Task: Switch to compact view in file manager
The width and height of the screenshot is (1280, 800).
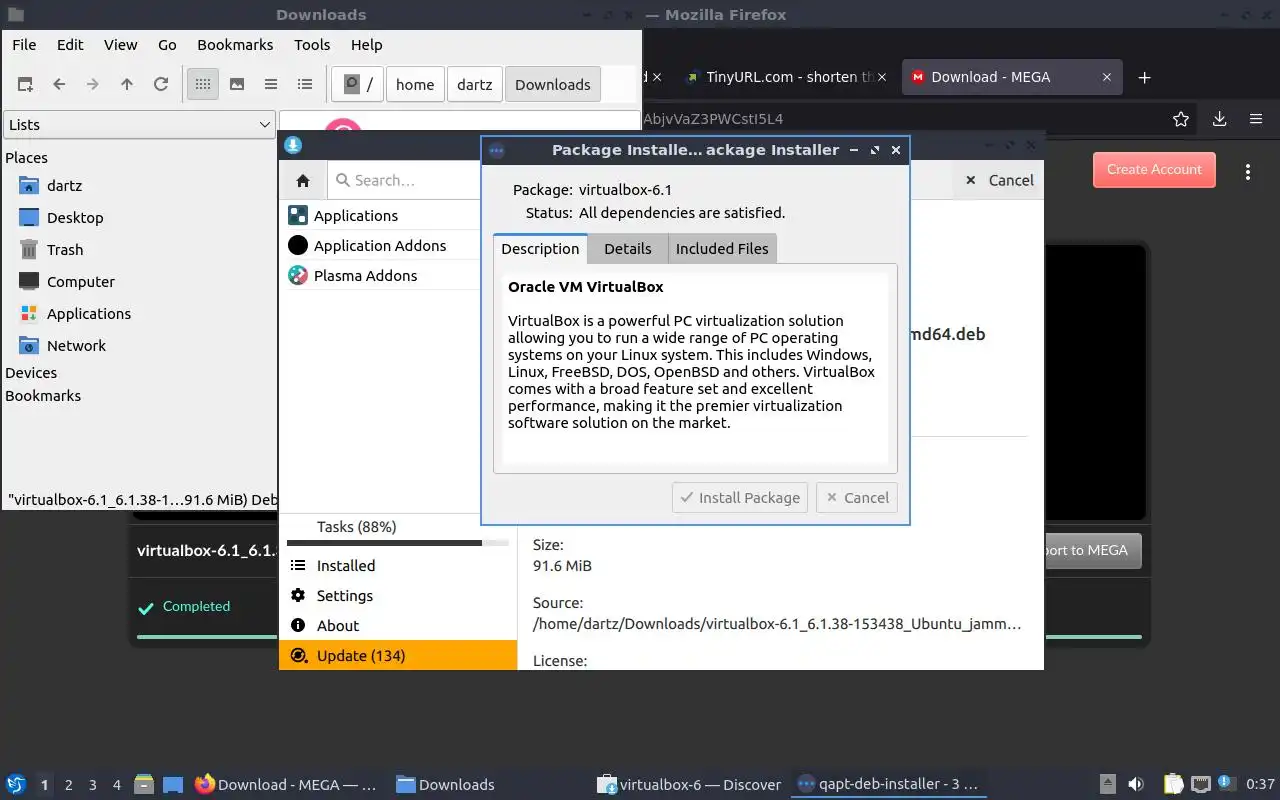Action: 271,85
